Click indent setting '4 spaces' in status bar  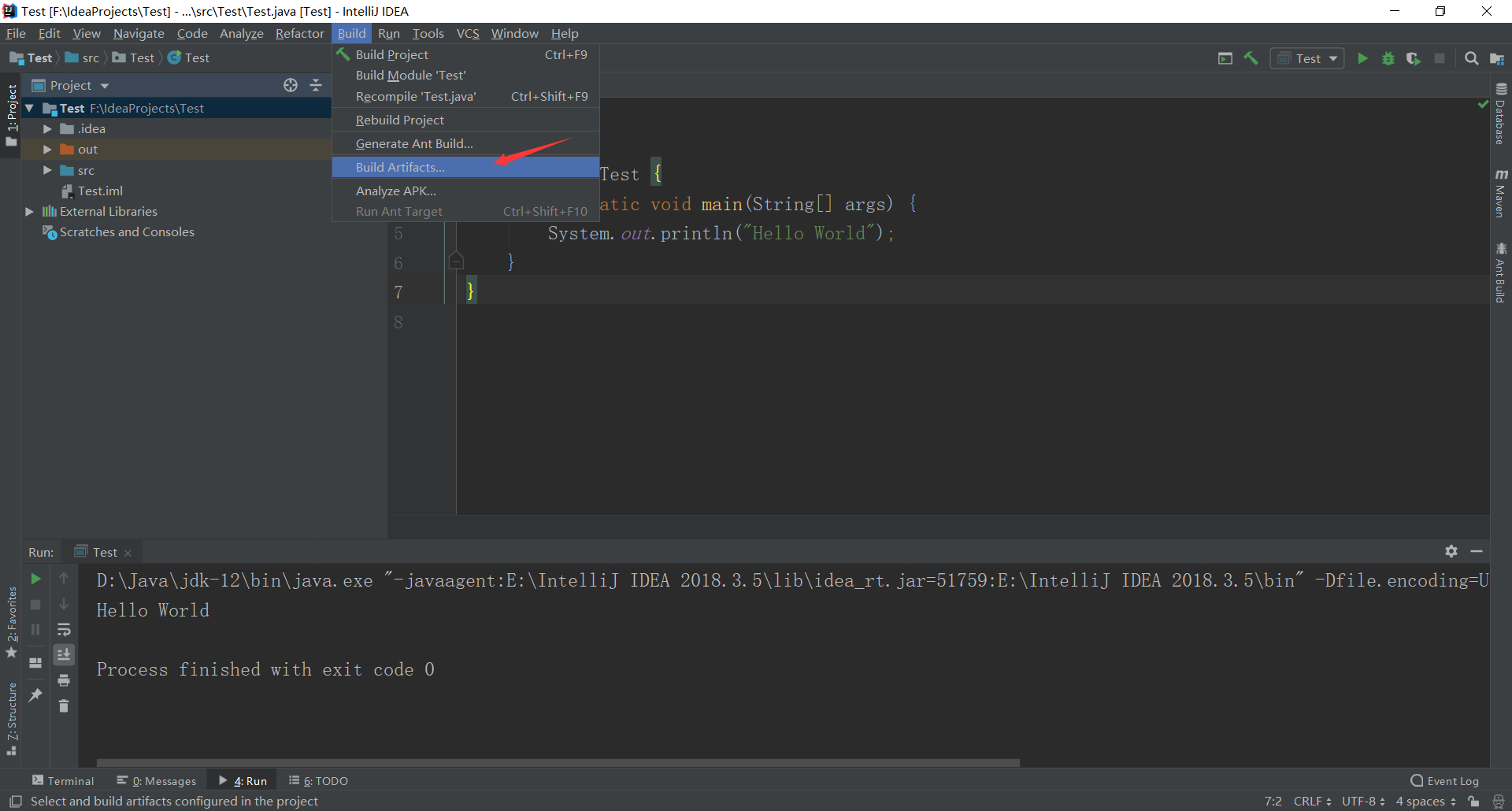point(1425,801)
